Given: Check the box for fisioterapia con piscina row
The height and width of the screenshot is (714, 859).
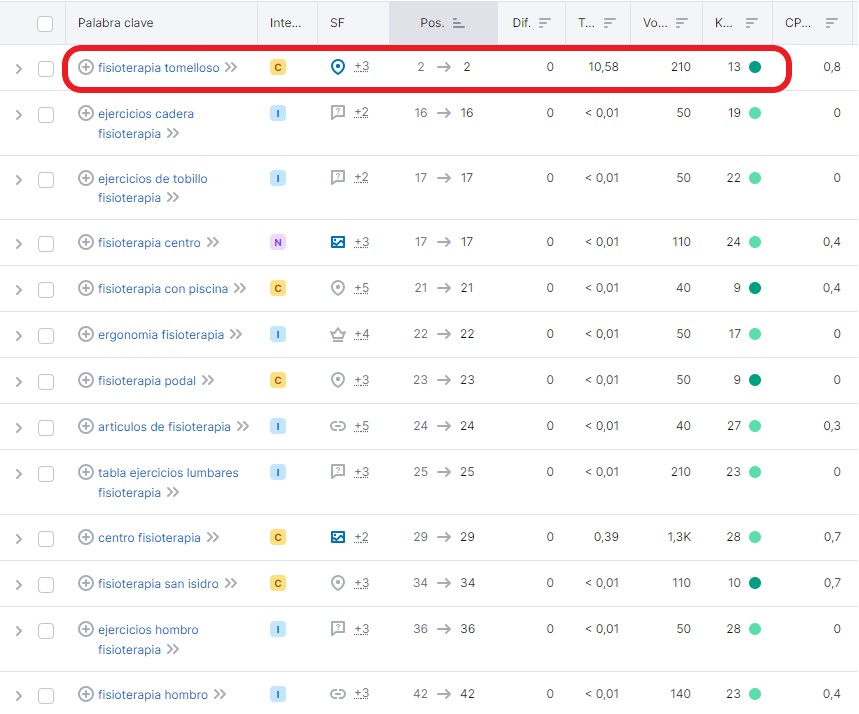Looking at the screenshot, I should pyautogui.click(x=46, y=289).
